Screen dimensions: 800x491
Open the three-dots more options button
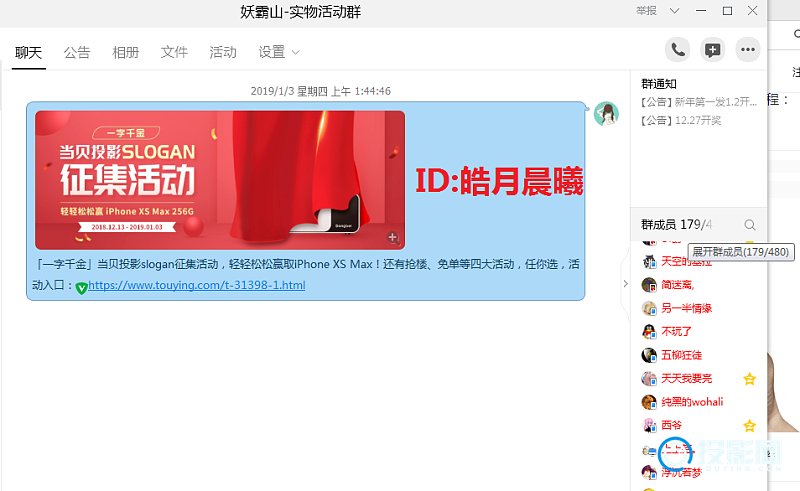point(747,50)
